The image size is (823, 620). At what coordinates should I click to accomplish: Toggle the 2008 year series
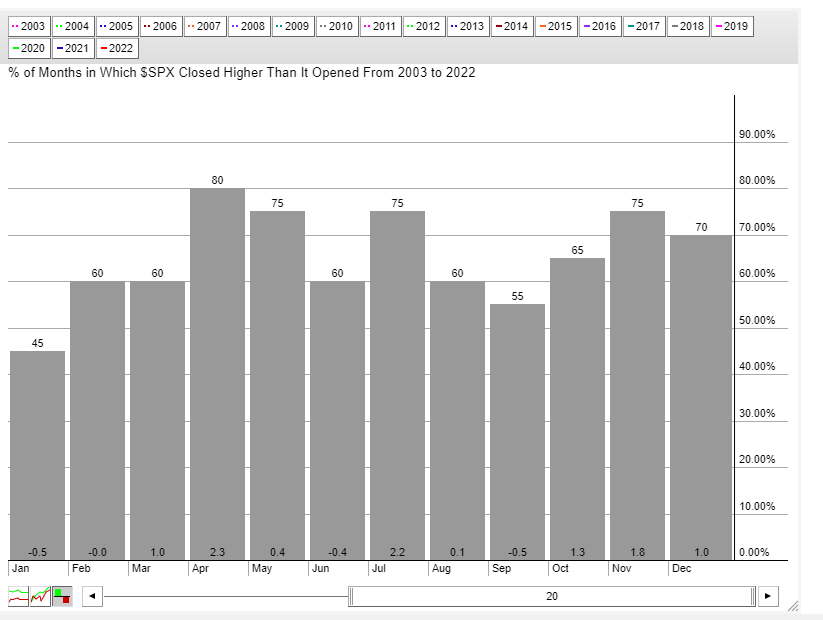click(x=248, y=26)
